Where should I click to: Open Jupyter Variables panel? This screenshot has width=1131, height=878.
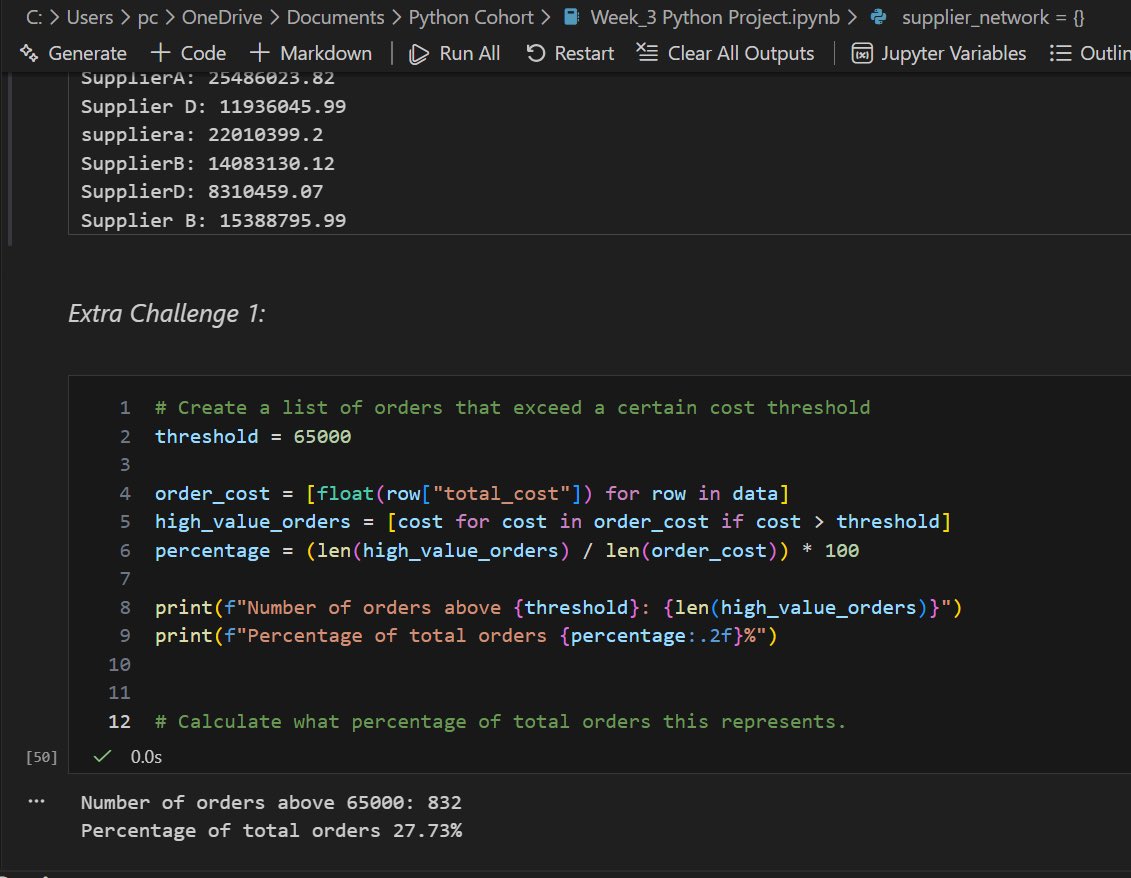[x=938, y=53]
